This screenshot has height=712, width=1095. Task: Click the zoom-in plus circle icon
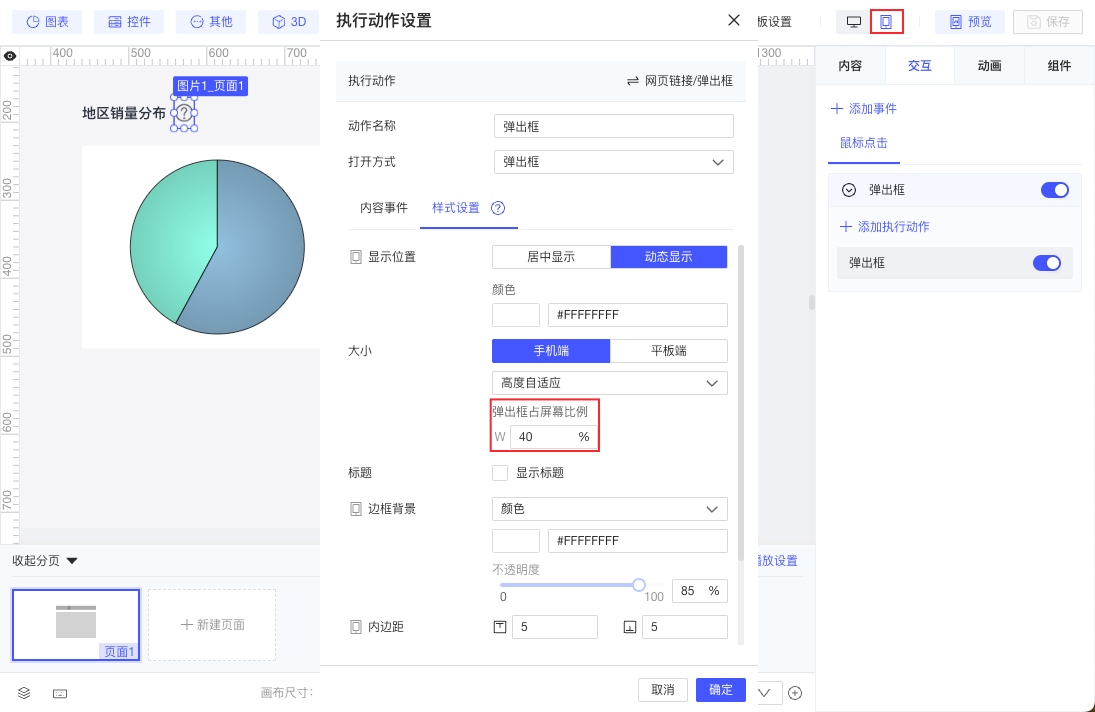[795, 693]
